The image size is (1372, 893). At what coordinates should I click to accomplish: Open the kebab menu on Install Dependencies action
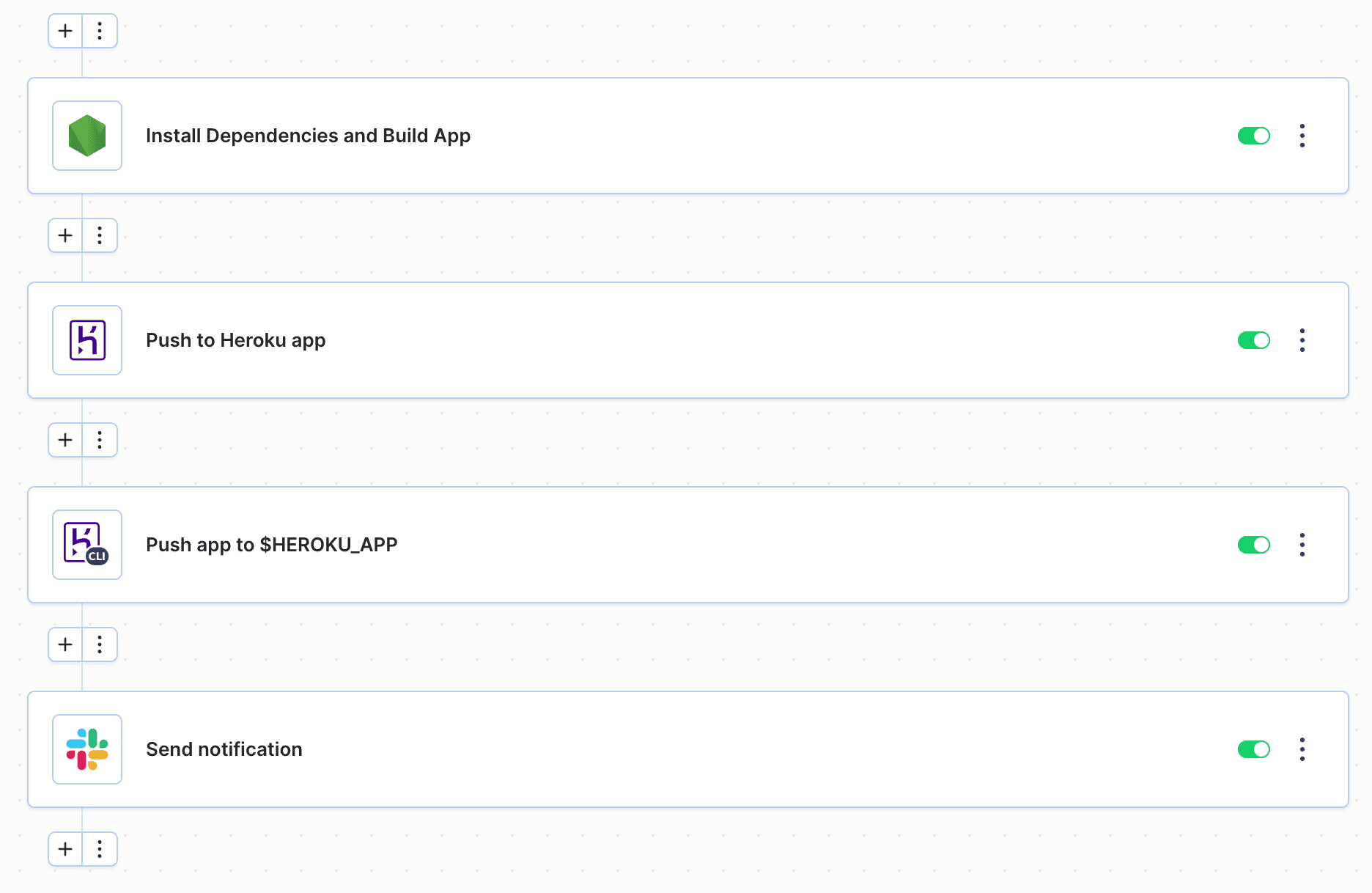click(x=1302, y=136)
